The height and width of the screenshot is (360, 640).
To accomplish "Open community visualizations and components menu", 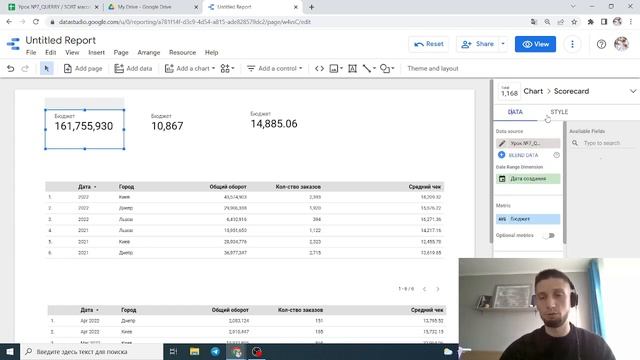I will (x=227, y=69).
